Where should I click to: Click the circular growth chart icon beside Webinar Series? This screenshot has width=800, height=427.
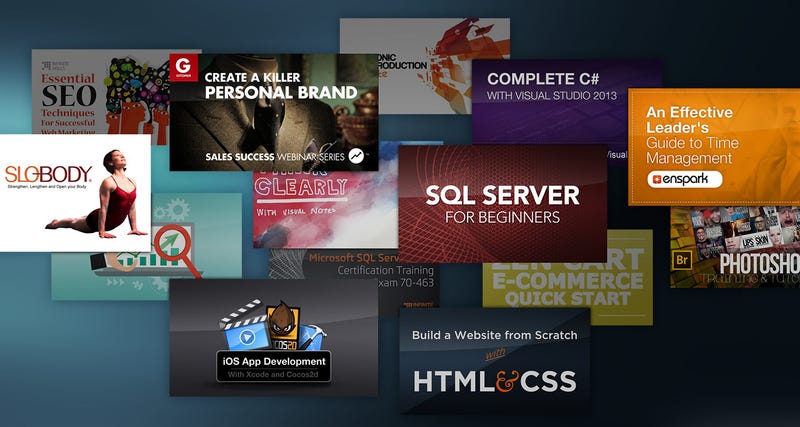[356, 156]
